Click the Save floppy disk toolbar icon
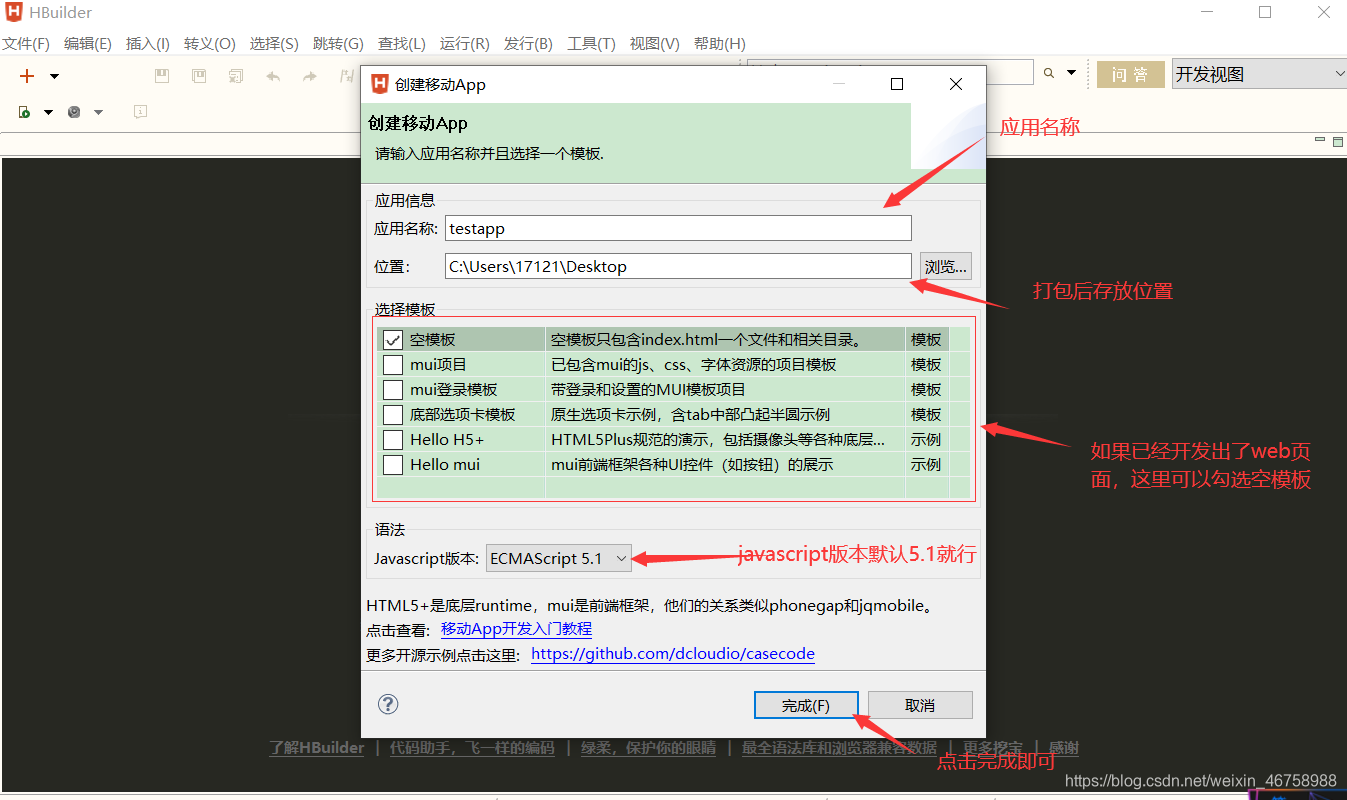 162,76
